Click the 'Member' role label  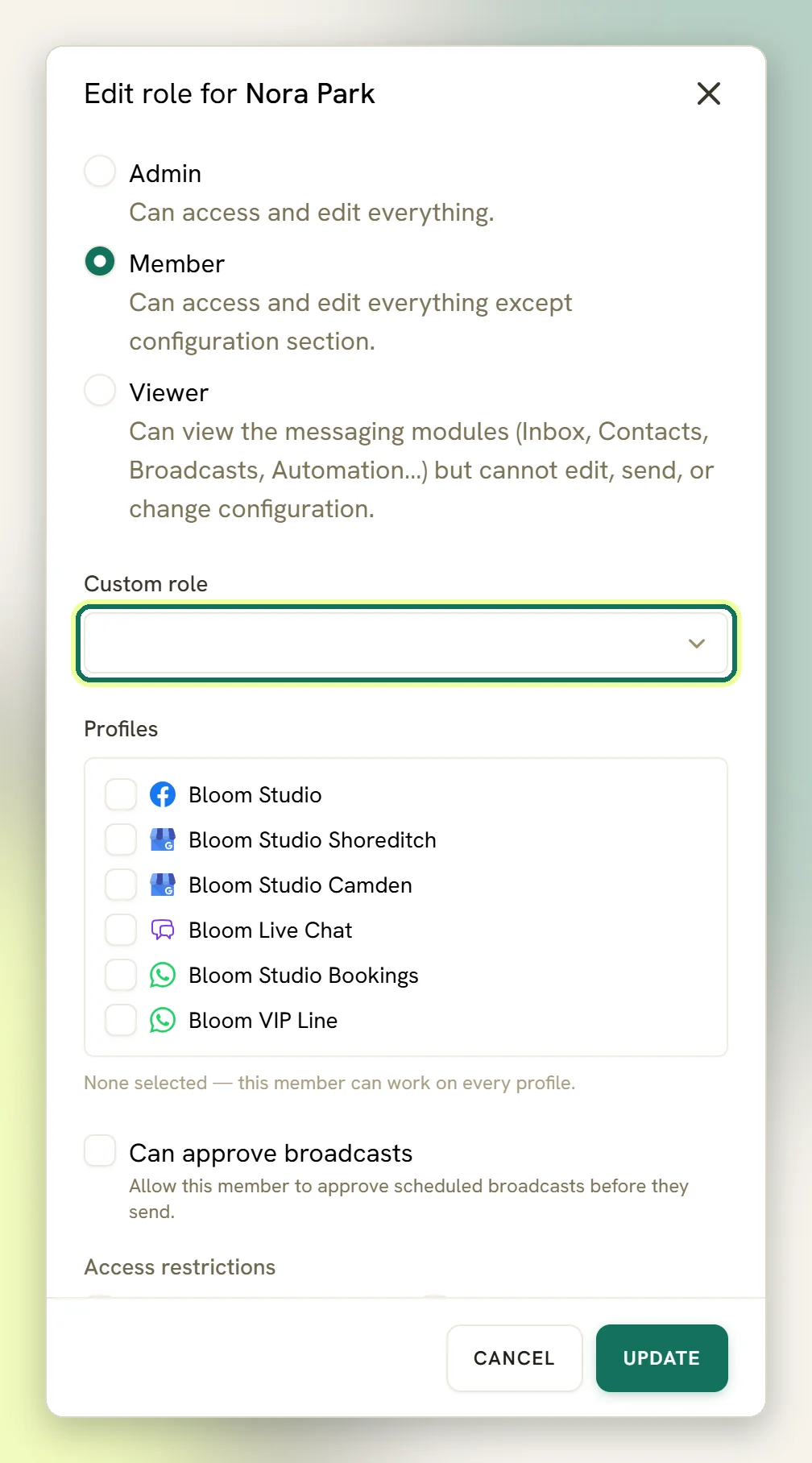pos(176,263)
